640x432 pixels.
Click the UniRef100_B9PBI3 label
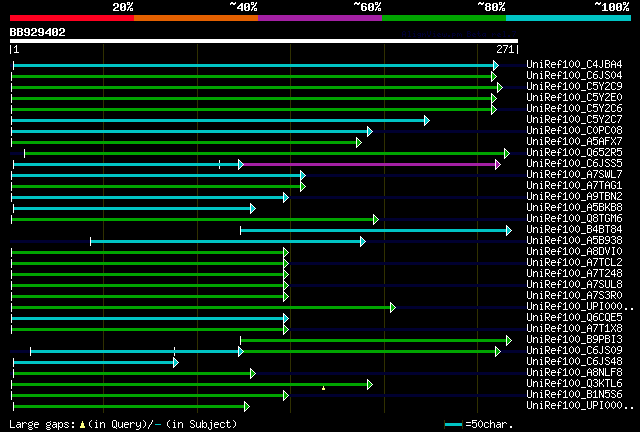pos(574,340)
